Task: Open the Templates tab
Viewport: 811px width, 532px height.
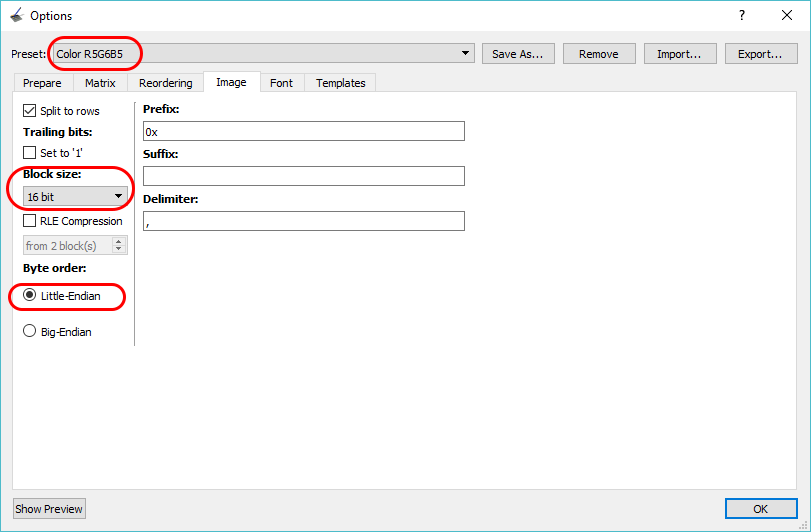Action: [x=340, y=83]
